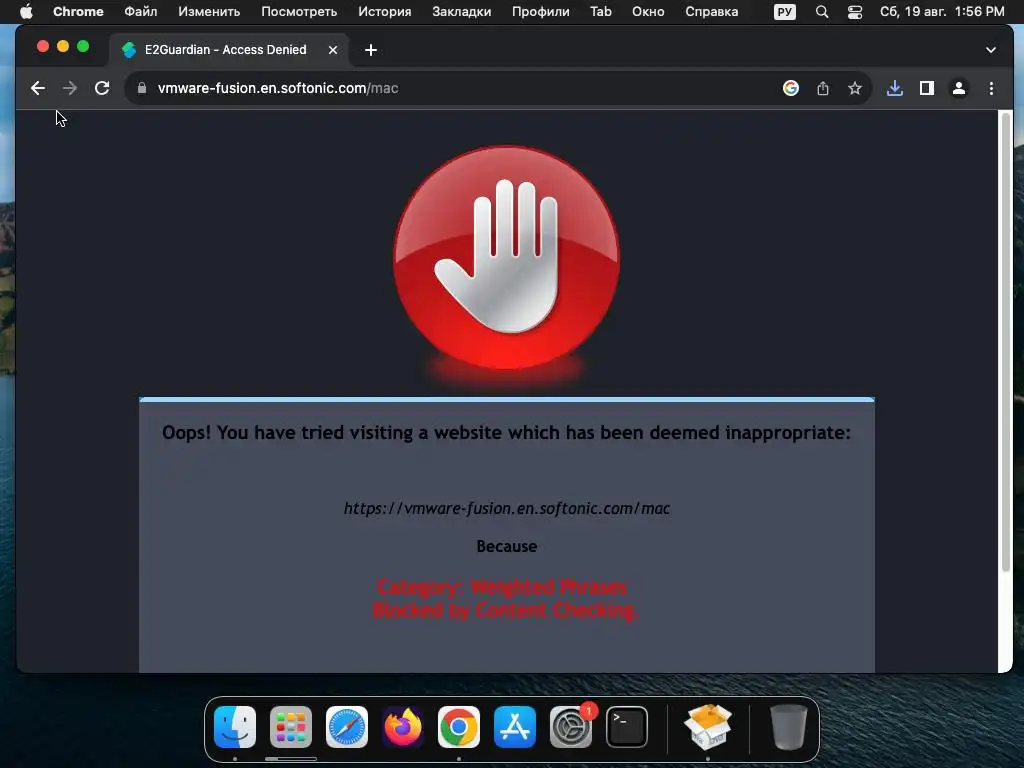Open App Store from the dock
This screenshot has height=768, width=1024.
click(515, 727)
